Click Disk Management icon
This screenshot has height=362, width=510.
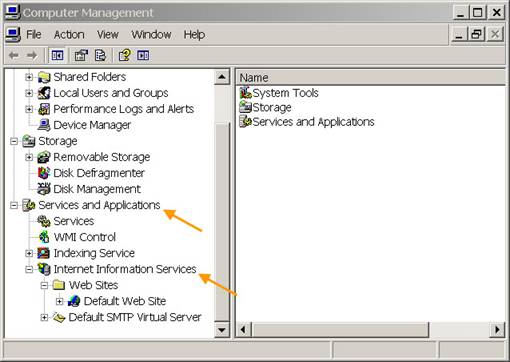tap(44, 189)
